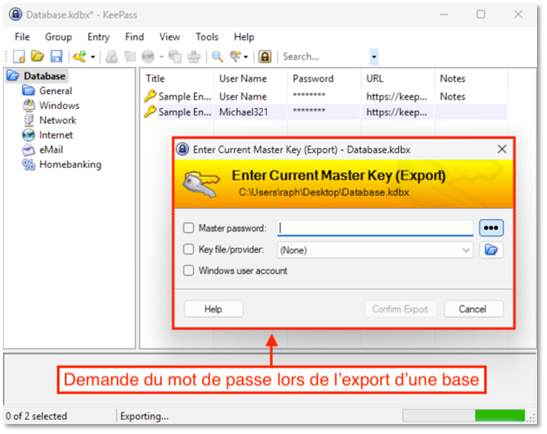547x434 pixels.
Task: Click the New database toolbar icon
Action: point(19,56)
